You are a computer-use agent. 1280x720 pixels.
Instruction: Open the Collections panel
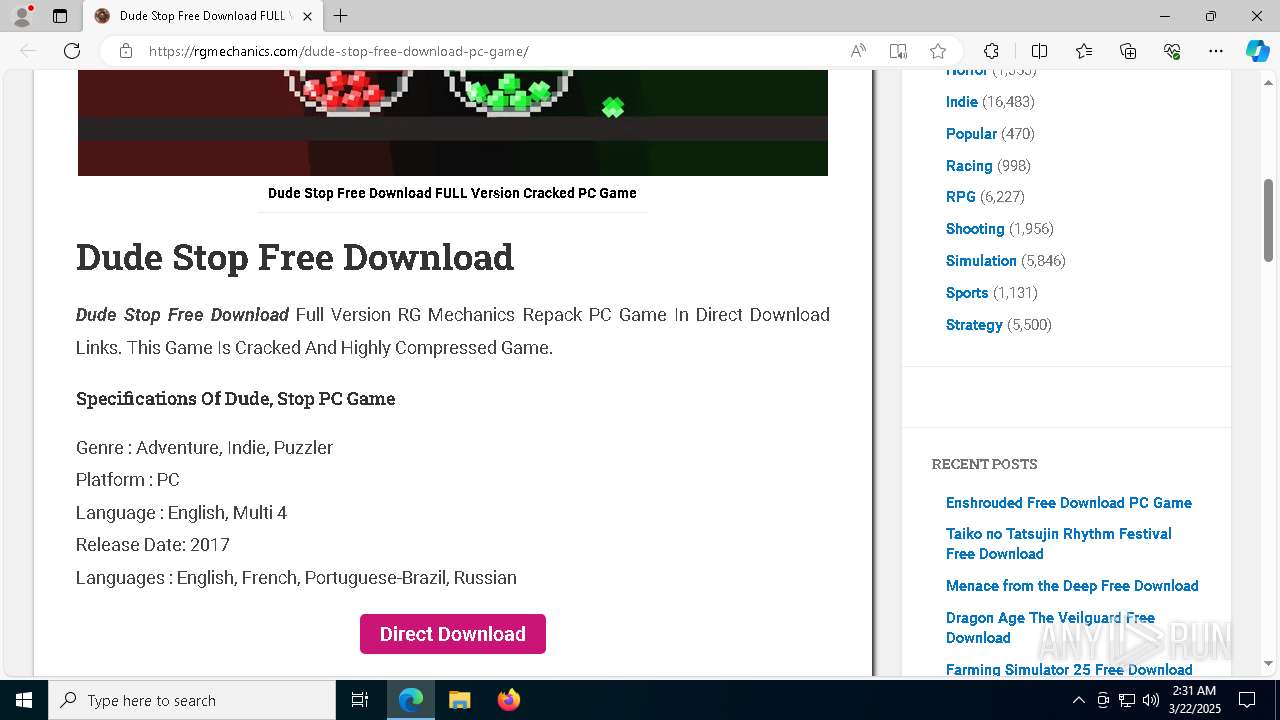(1128, 51)
